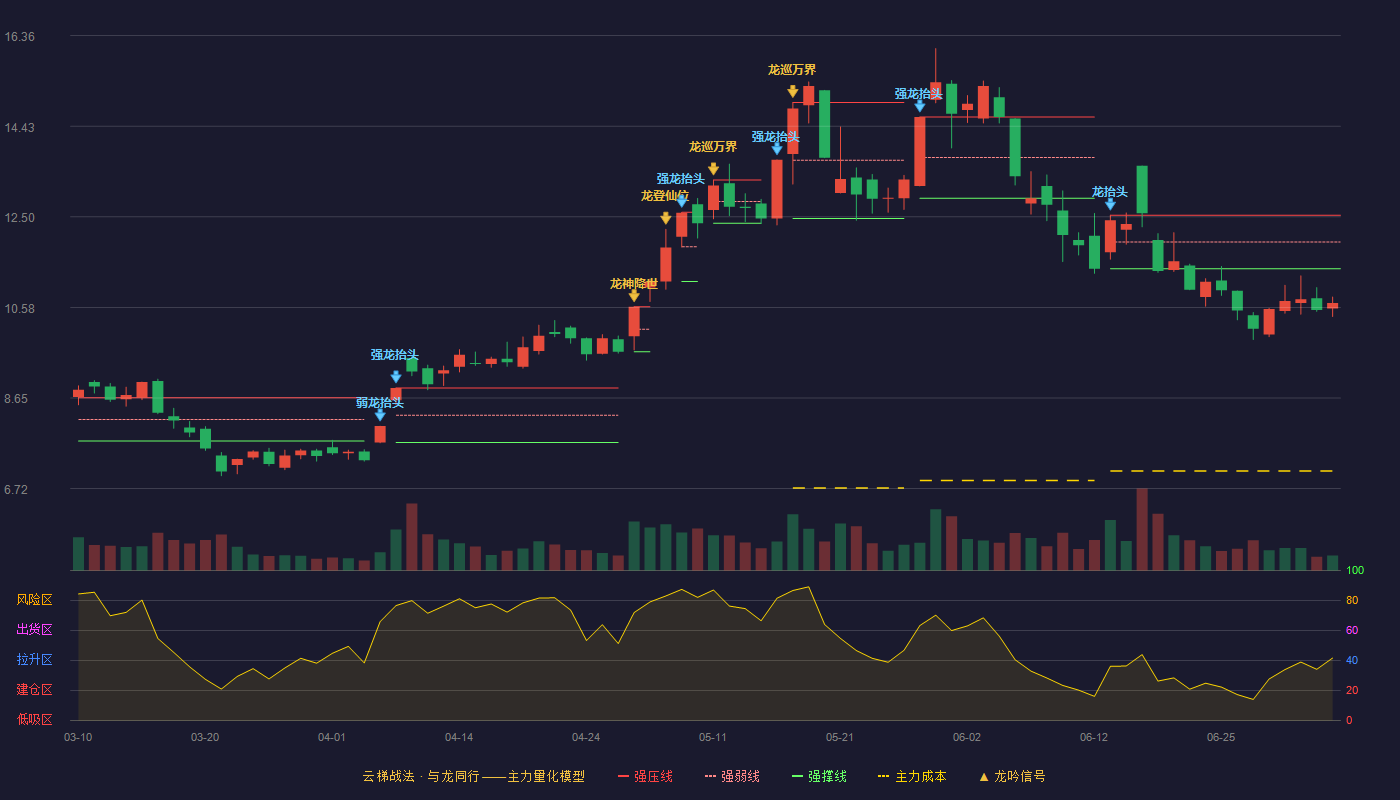Click the purple 60 indicator axis value

pyautogui.click(x=1352, y=630)
